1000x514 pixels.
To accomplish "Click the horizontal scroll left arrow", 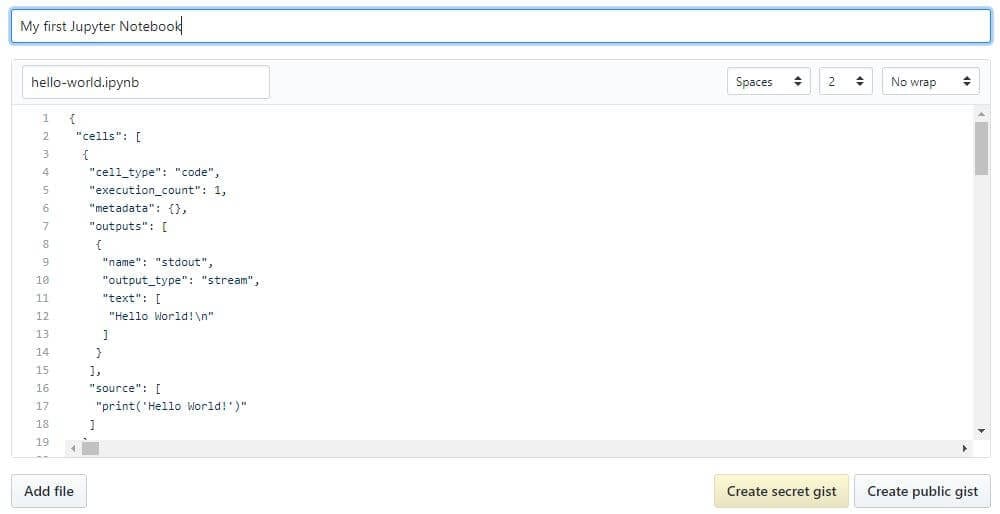I will pos(73,448).
